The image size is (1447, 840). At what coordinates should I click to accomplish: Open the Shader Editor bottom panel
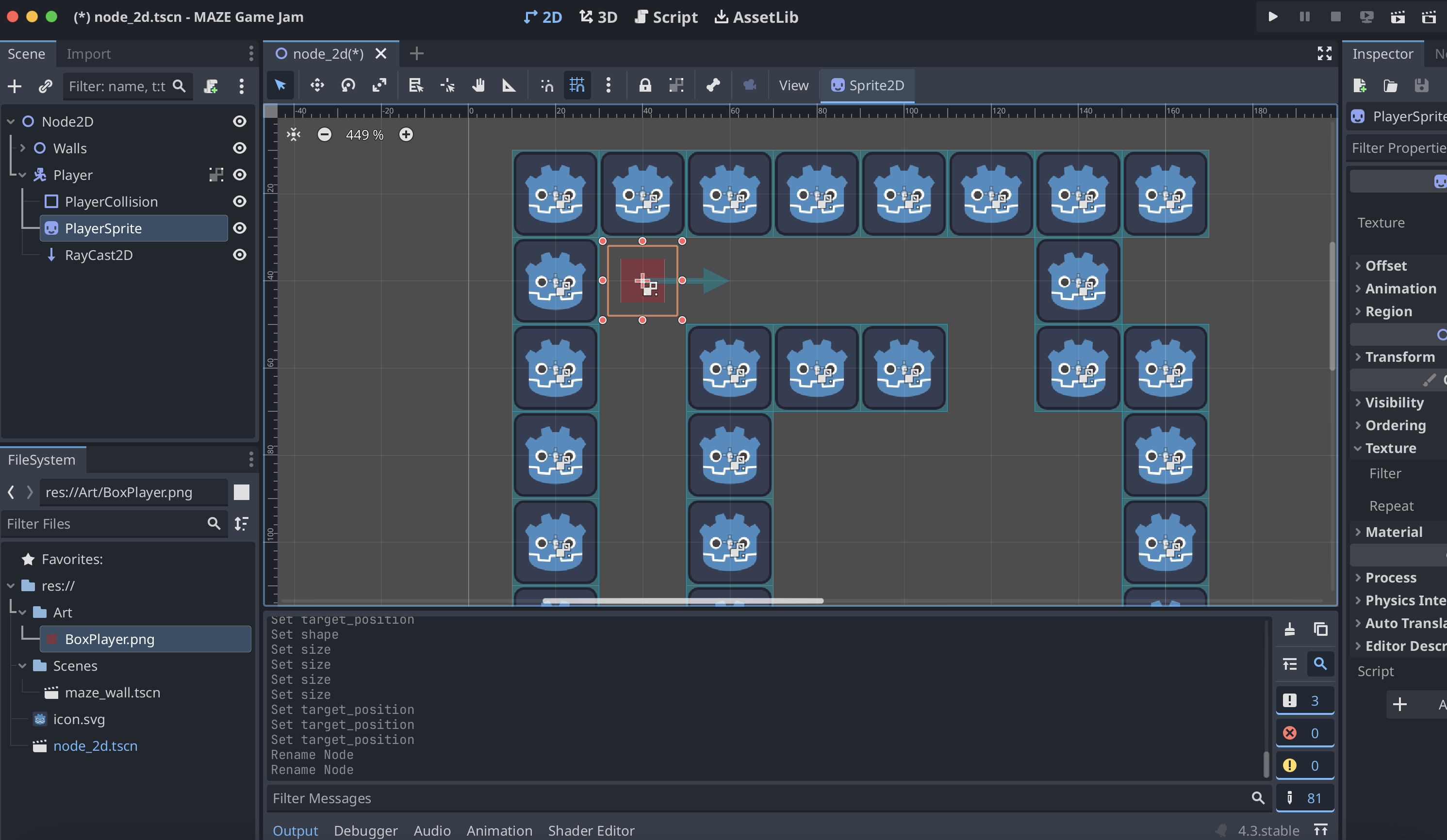(x=591, y=830)
